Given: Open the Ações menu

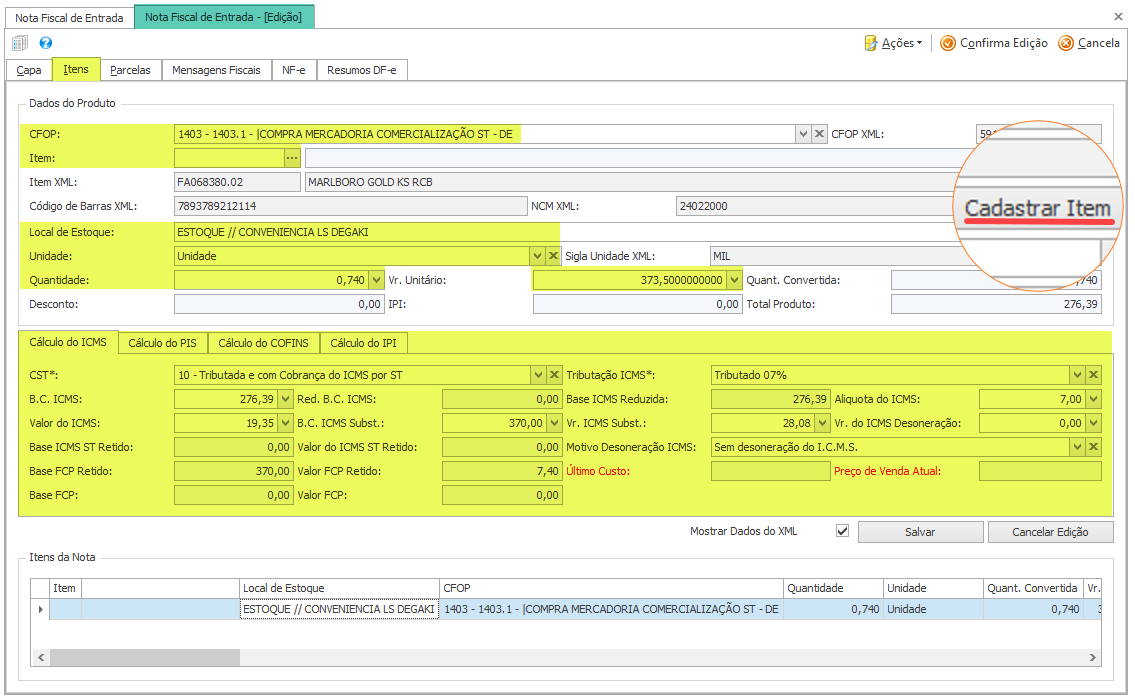Looking at the screenshot, I should 893,43.
